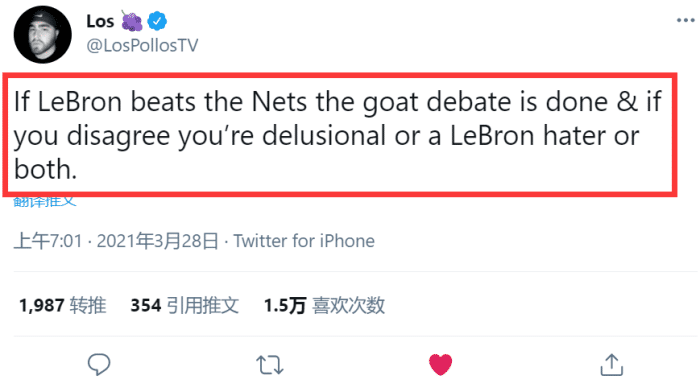Click the reply speech bubble icon
Screen dimensions: 700x388
pos(99,364)
